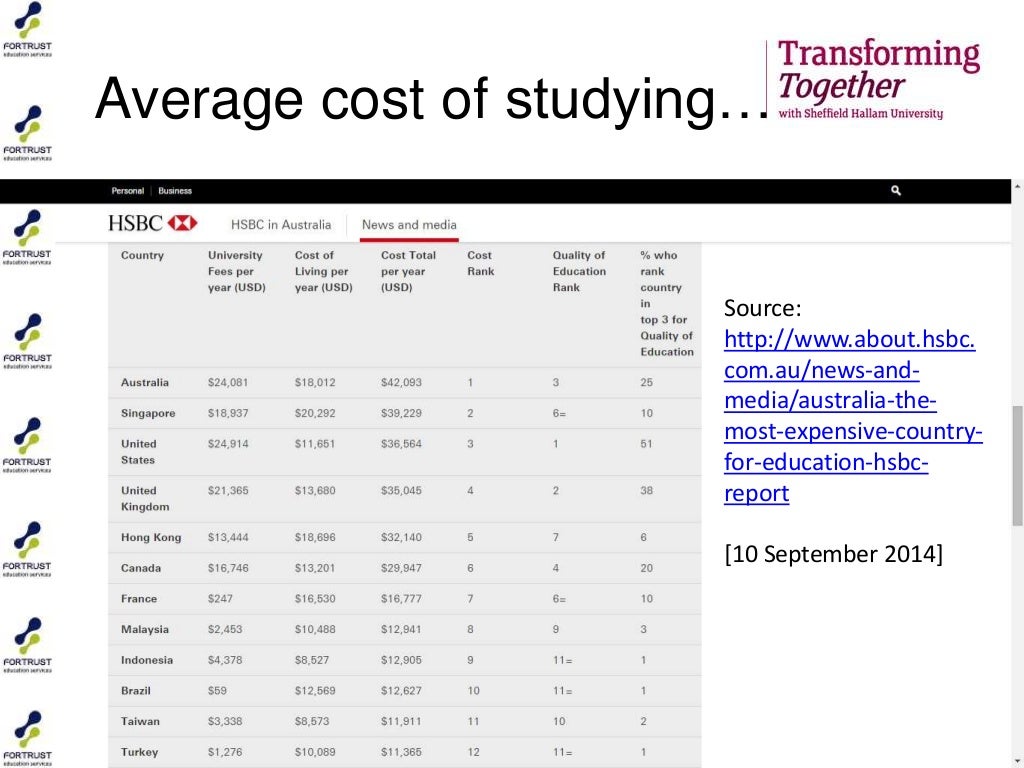Open the HSBC source hyperlink
This screenshot has height=768, width=1024.
pyautogui.click(x=853, y=416)
